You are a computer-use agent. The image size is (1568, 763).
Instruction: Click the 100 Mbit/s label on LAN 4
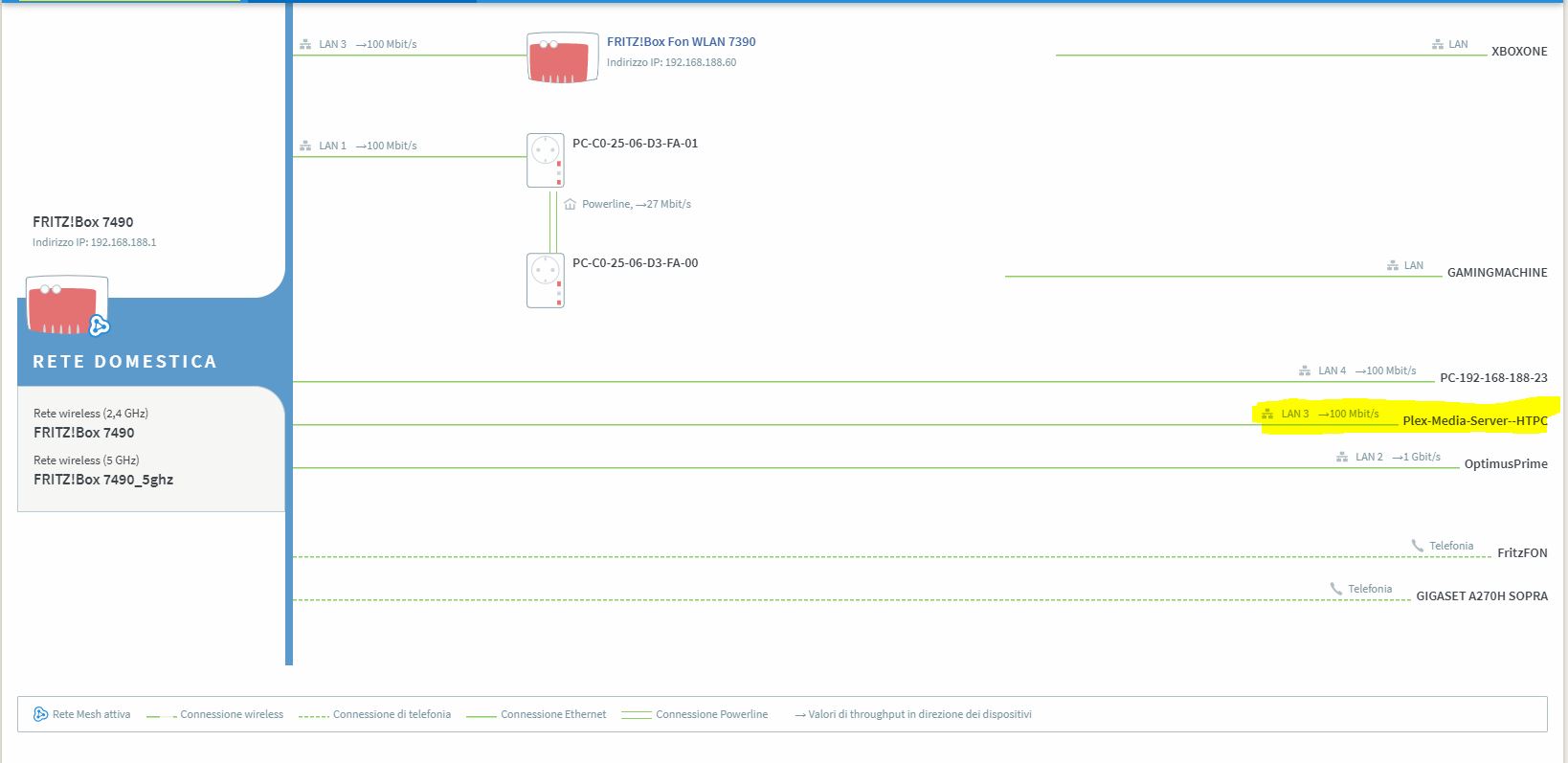1385,370
